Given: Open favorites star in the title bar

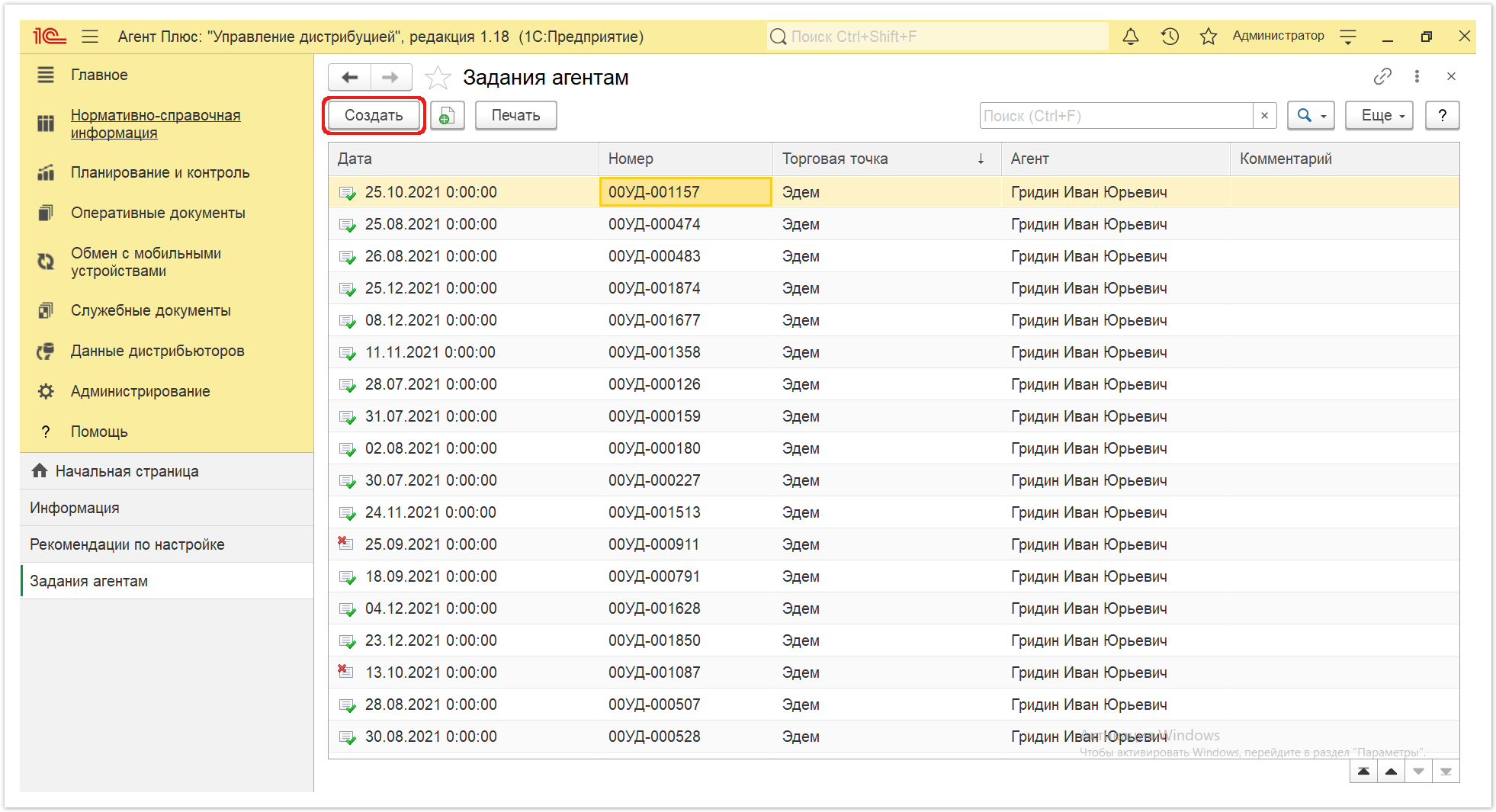Looking at the screenshot, I should pos(1209,36).
